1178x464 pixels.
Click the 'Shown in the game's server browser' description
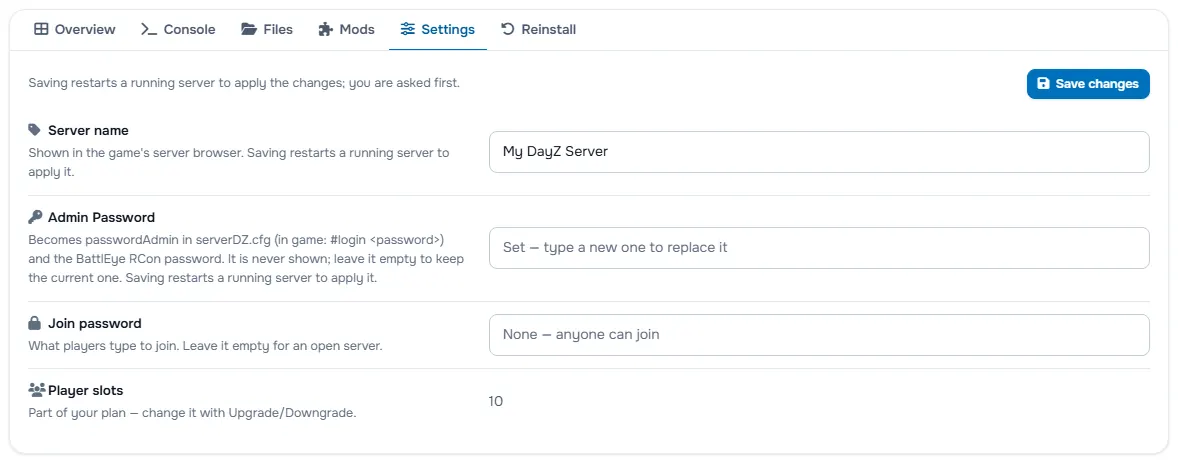click(x=239, y=161)
